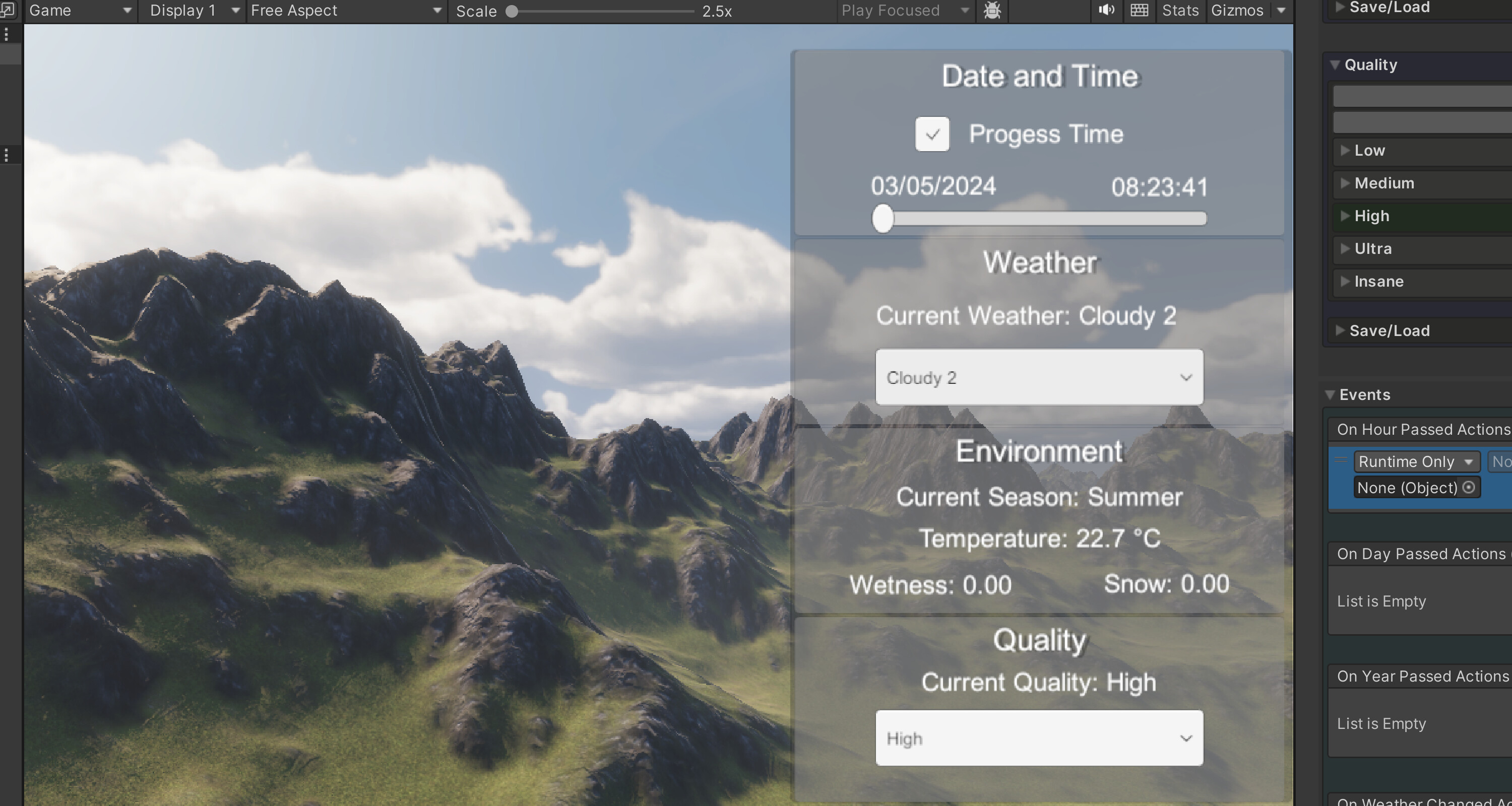
Task: Toggle the device simulator keyboard icon
Action: click(x=1138, y=11)
